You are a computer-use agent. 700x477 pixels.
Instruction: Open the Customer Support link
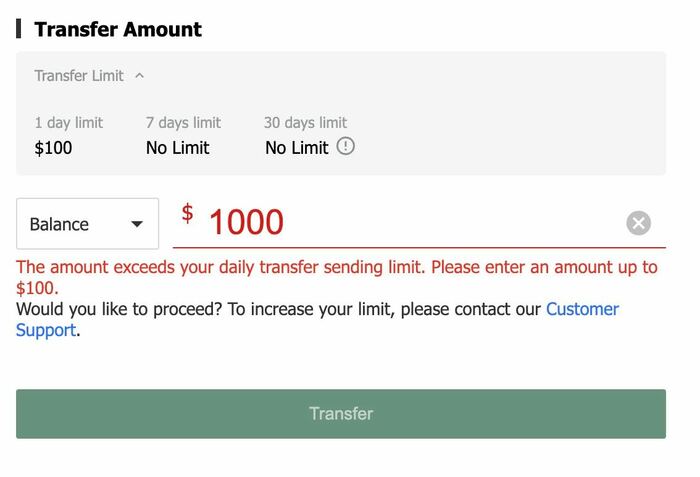tap(582, 309)
